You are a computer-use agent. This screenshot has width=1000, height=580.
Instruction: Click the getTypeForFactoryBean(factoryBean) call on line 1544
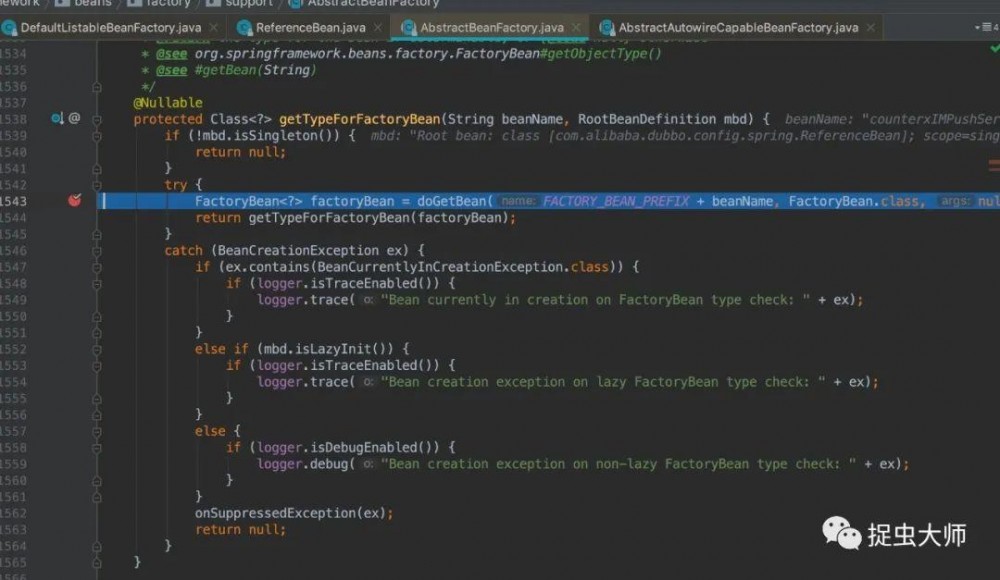378,218
